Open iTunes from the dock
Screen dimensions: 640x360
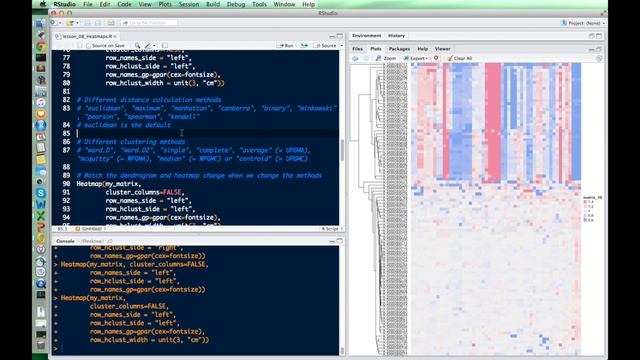point(41,102)
